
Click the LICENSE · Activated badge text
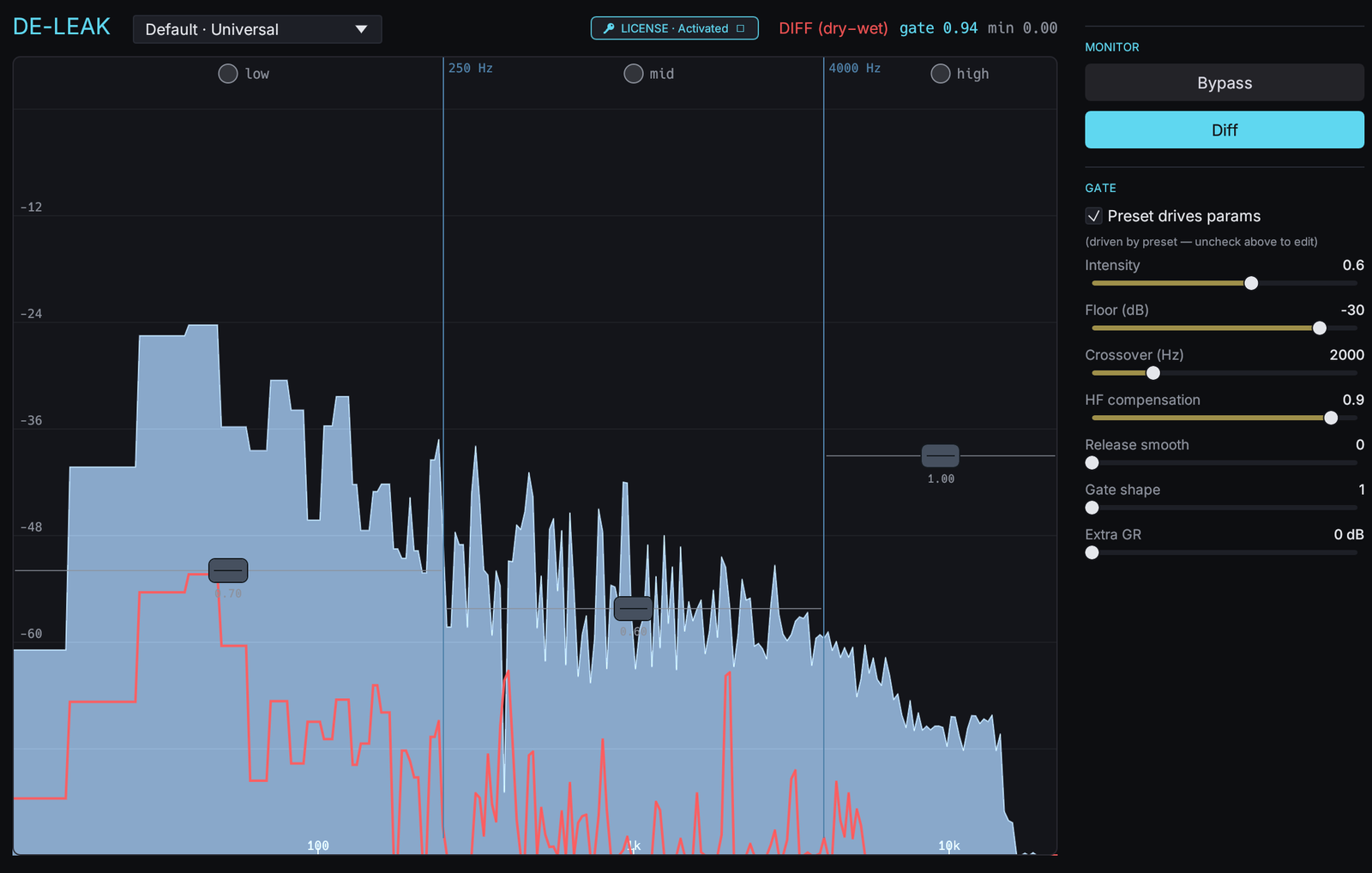[x=675, y=28]
